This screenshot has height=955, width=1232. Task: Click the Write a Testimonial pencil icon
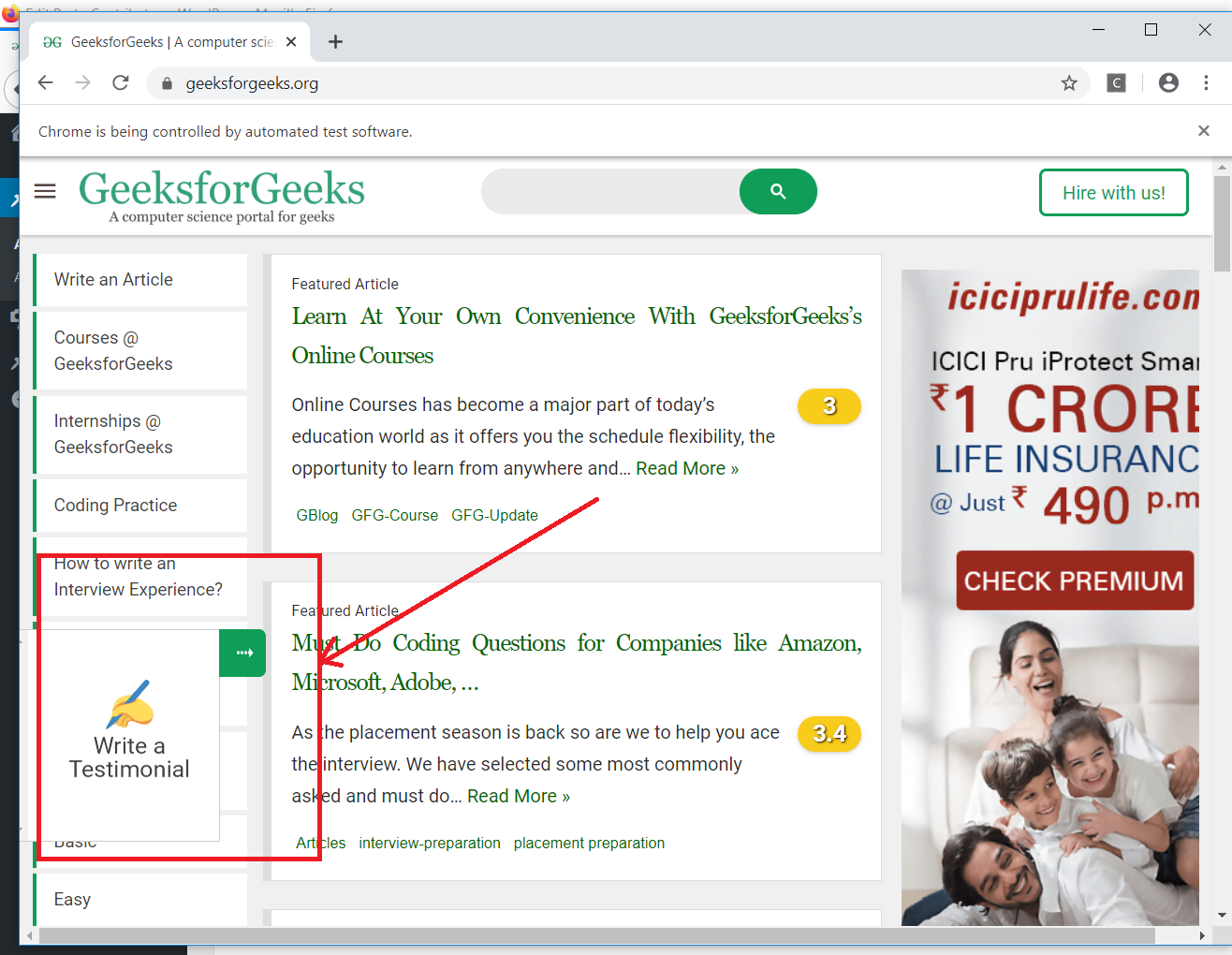[x=129, y=704]
